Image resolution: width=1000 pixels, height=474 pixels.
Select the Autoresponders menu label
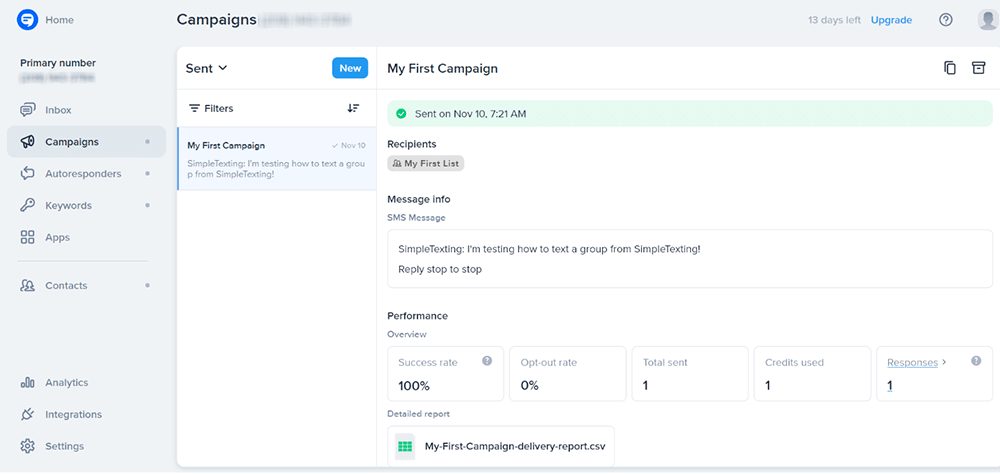tap(83, 174)
